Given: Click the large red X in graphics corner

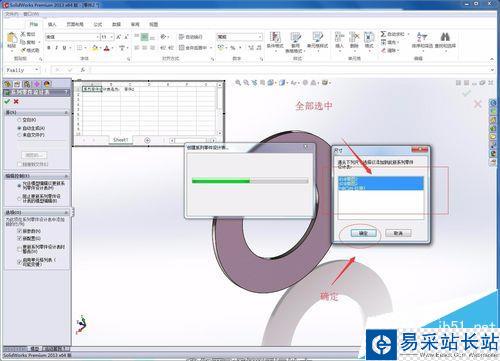Looking at the screenshot, I should 478,104.
